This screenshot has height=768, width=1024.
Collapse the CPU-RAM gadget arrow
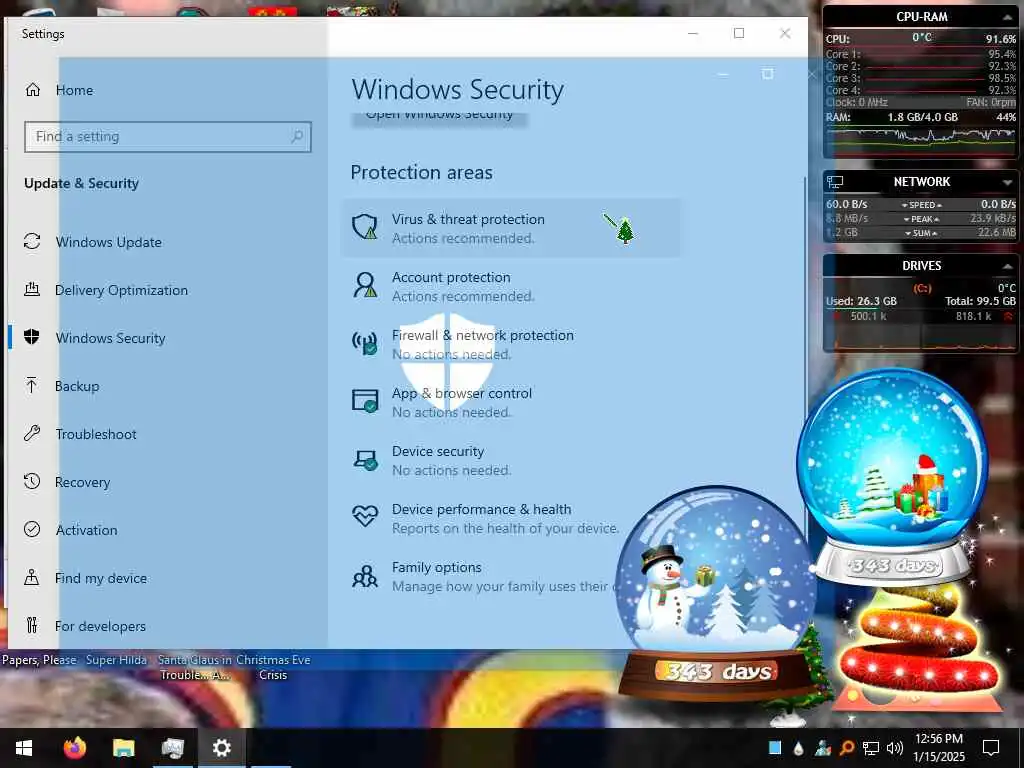pos(1008,18)
